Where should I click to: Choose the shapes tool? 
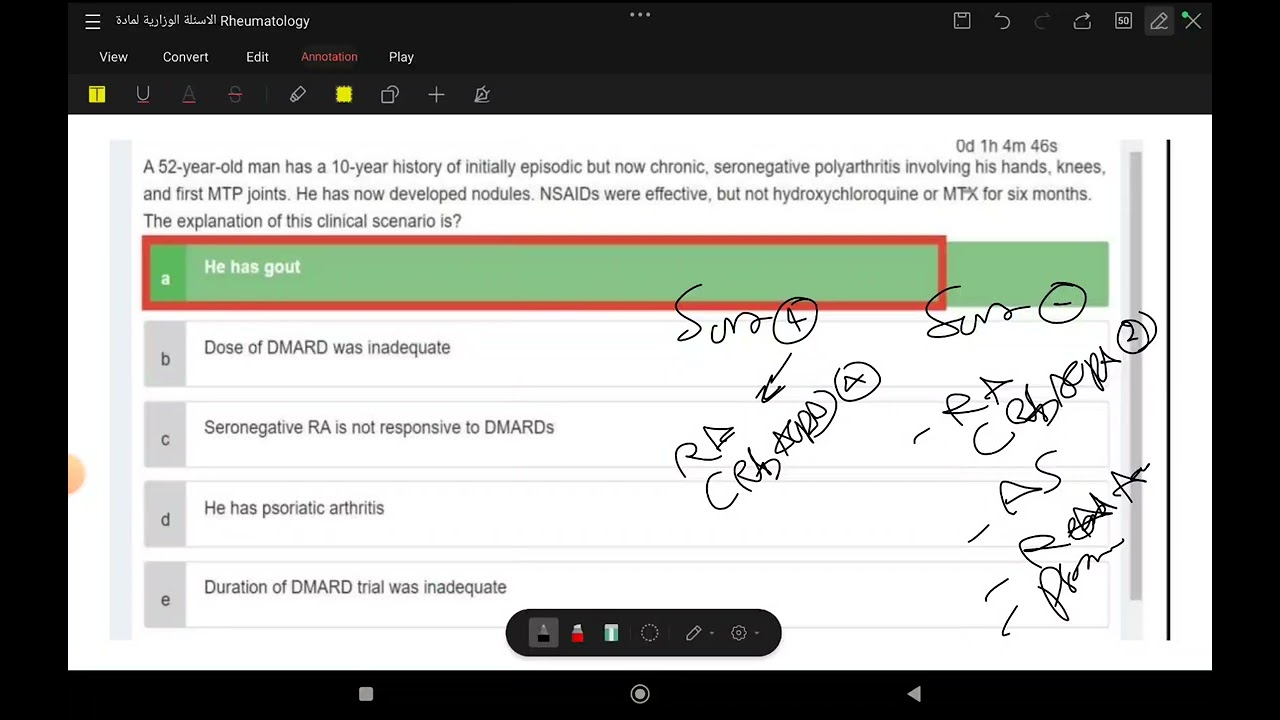click(x=390, y=94)
